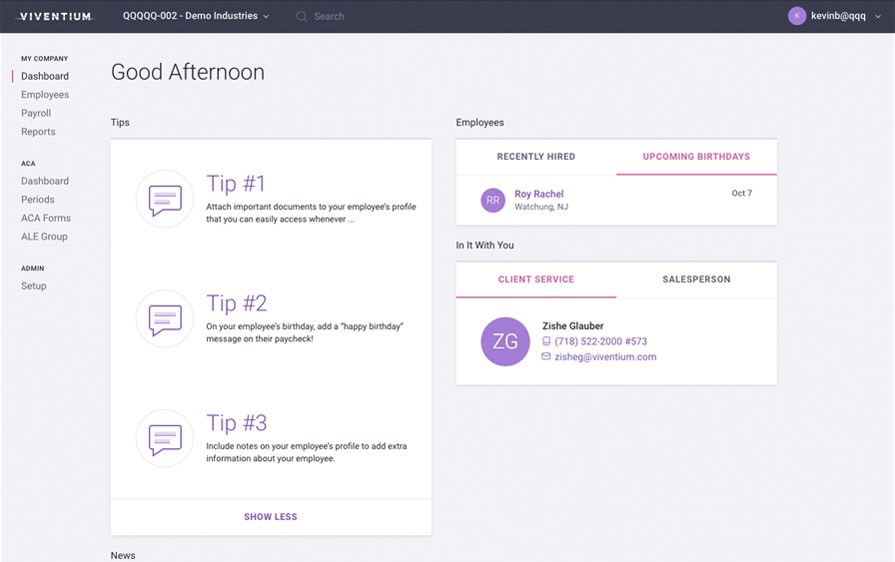Switch to the Salesperson tab
This screenshot has width=895, height=562.
click(x=696, y=279)
